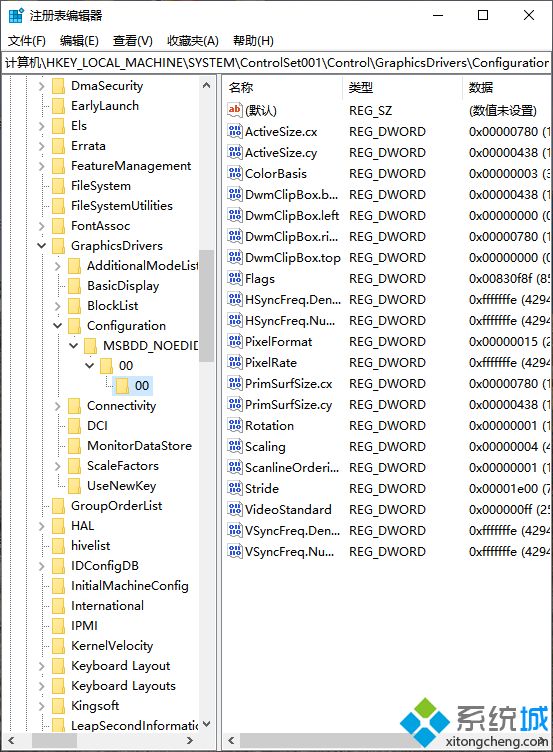Click the Registry Editor app icon in title bar
Image resolution: width=553 pixels, height=752 pixels.
[x=16, y=15]
